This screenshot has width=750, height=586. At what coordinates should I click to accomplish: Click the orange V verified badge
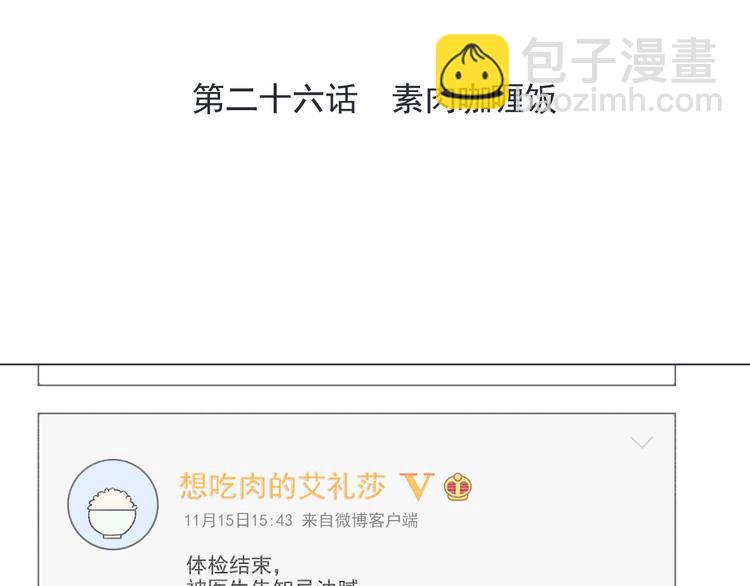[417, 486]
